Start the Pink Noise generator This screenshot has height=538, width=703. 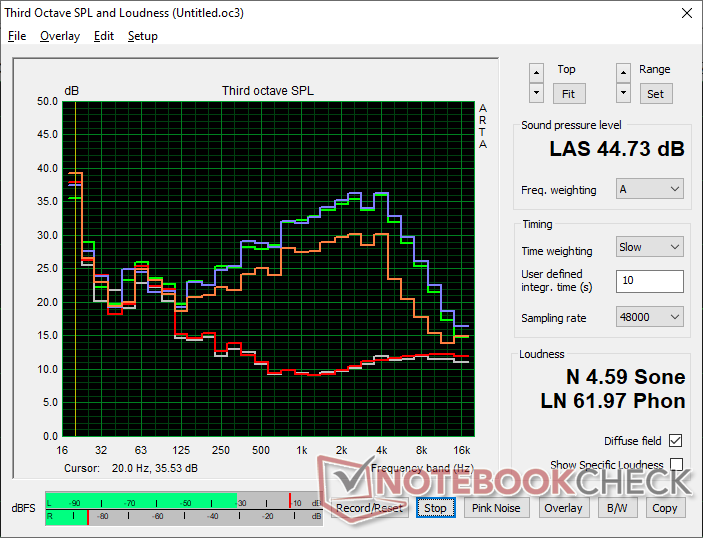(x=496, y=508)
